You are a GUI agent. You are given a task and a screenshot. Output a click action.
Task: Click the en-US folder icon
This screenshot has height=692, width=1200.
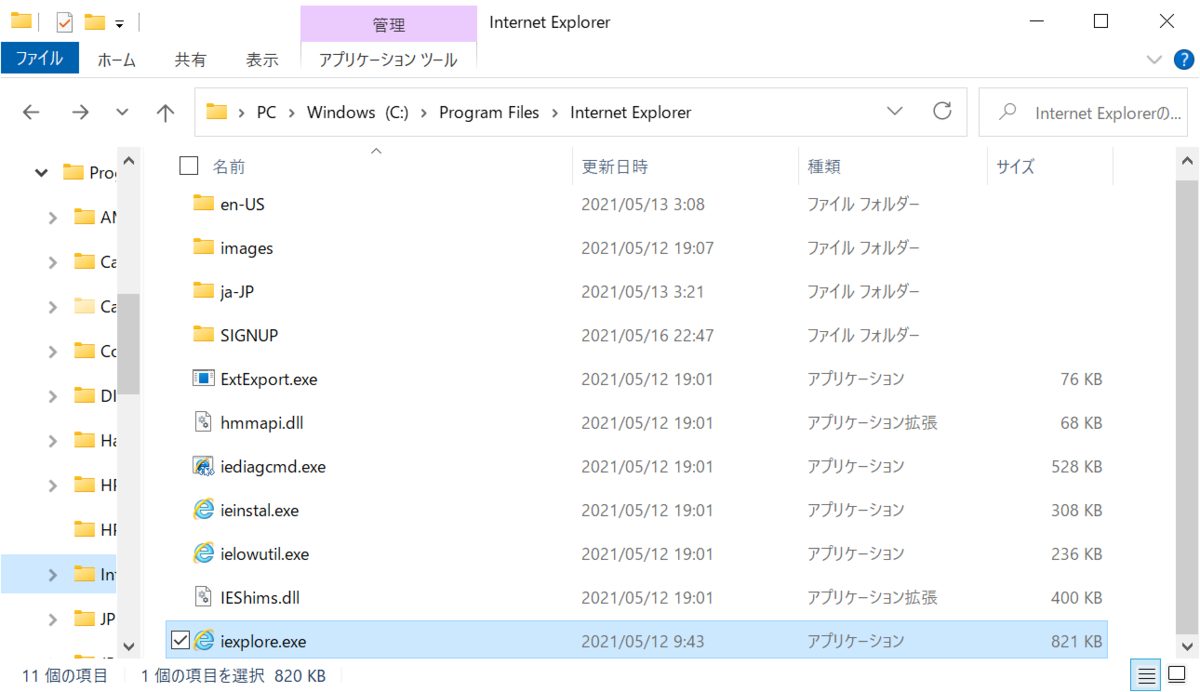click(x=203, y=204)
